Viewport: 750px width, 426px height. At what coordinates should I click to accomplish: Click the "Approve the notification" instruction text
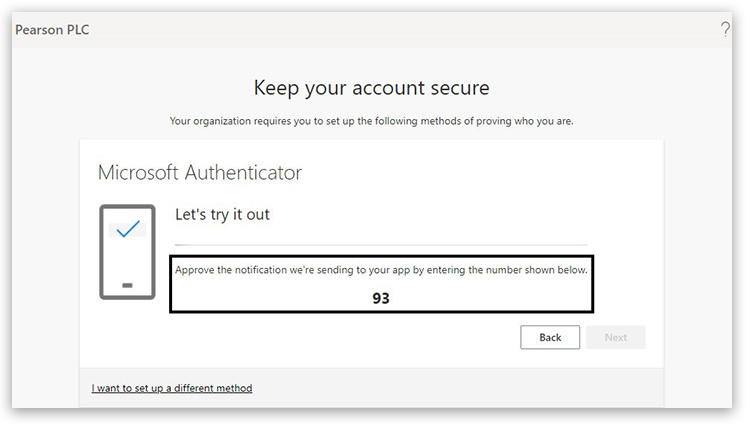pos(381,271)
